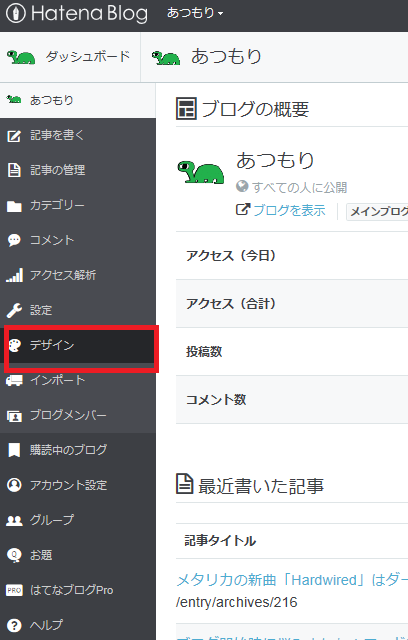Click the turtle icon beside ダッシュボード
The height and width of the screenshot is (640, 408).
click(x=21, y=57)
